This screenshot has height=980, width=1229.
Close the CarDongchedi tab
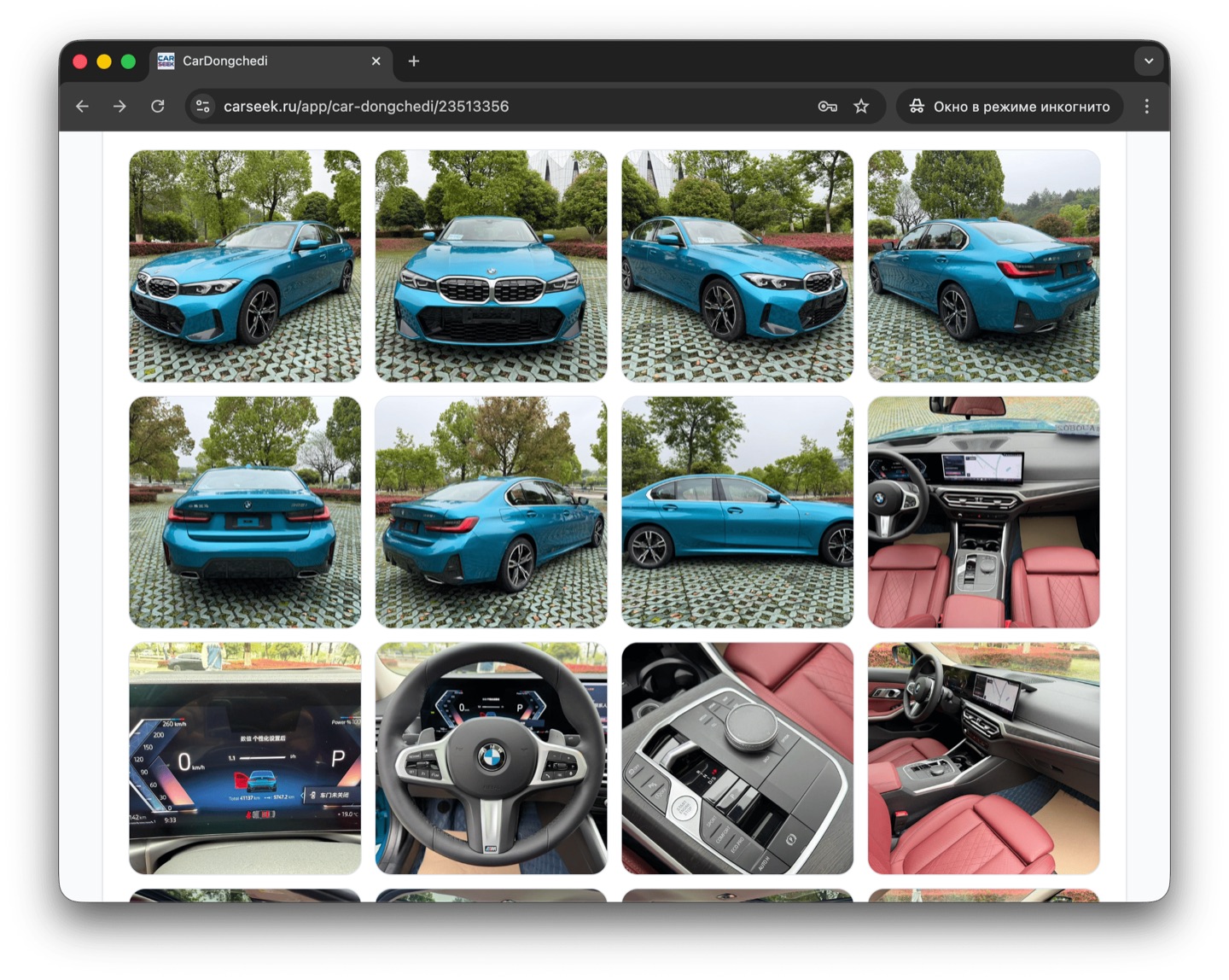pos(376,61)
